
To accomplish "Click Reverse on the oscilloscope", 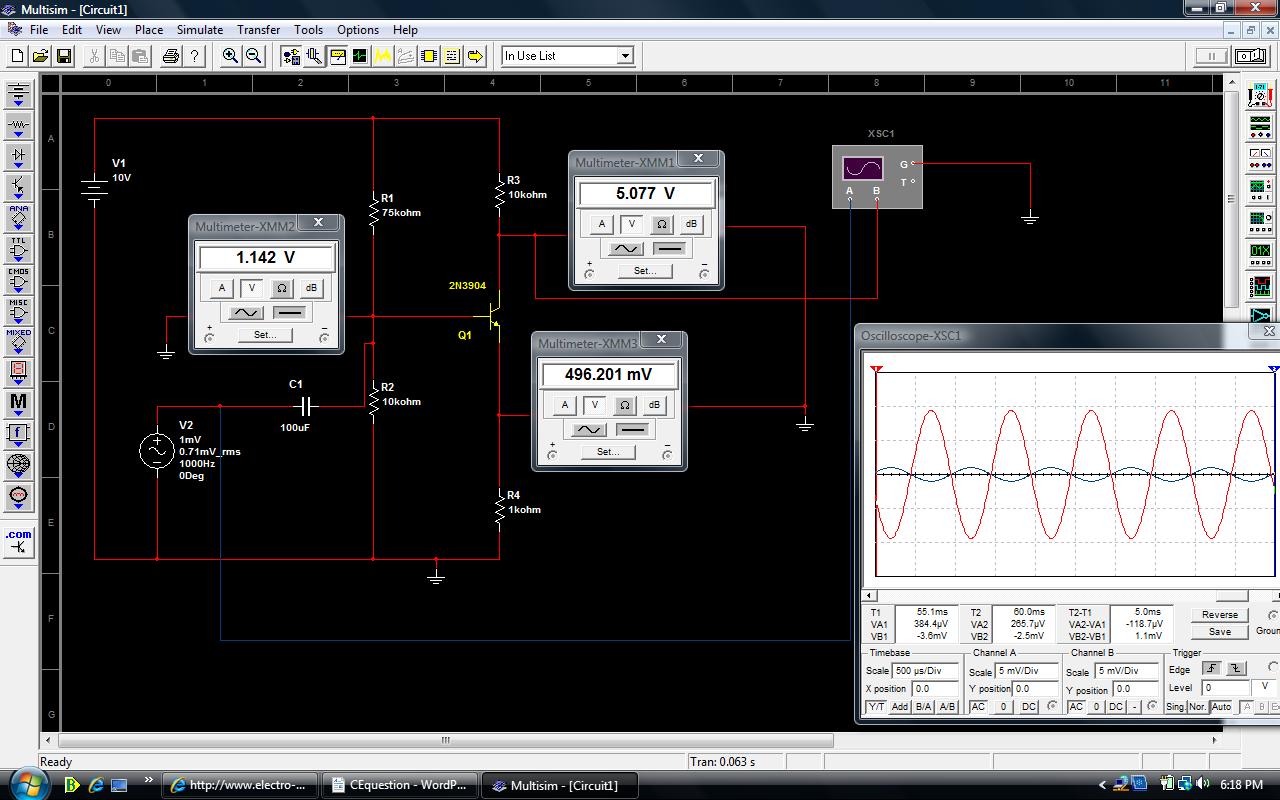I will 1220,615.
